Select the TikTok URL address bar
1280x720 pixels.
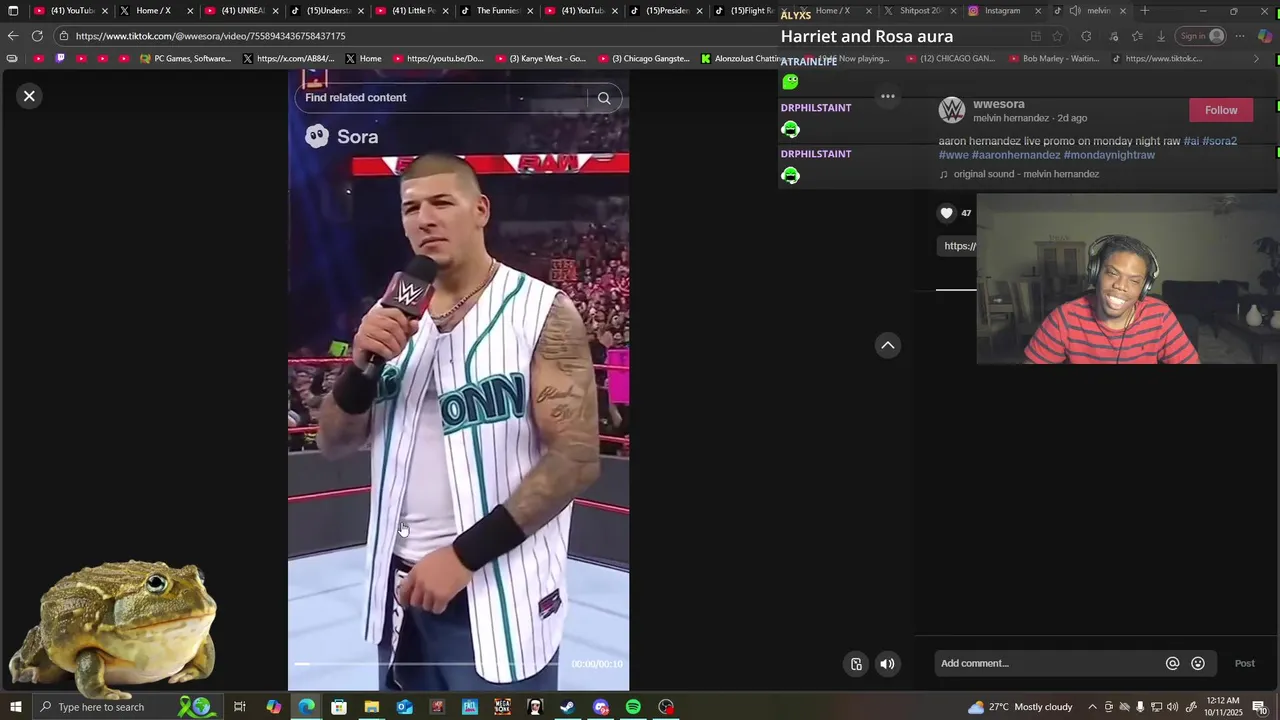coord(210,36)
